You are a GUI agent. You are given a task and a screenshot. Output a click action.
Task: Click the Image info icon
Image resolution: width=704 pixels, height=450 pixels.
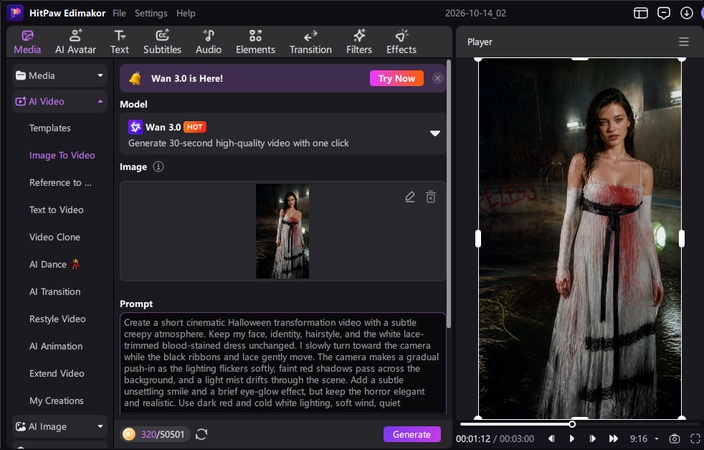coord(158,167)
